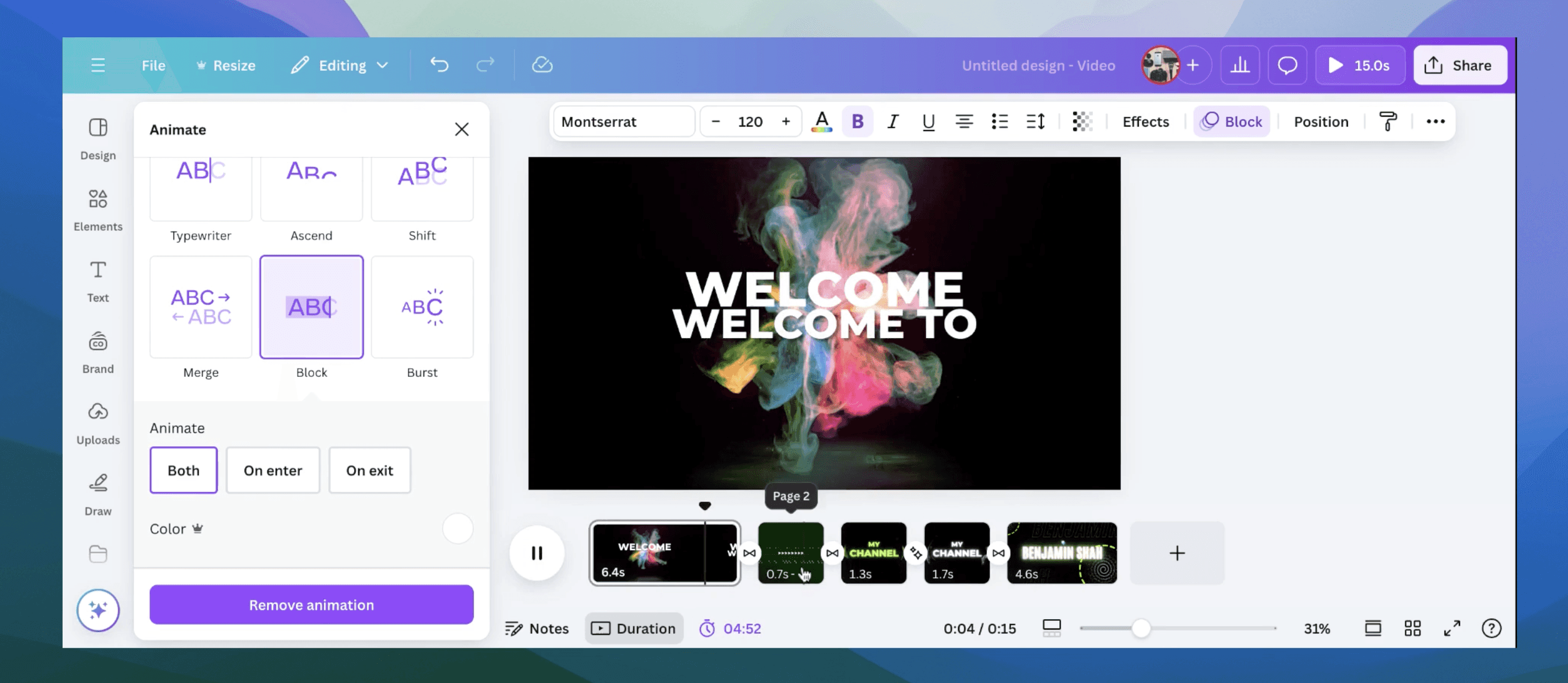
Task: Add collaborator with plus icon
Action: click(1193, 65)
